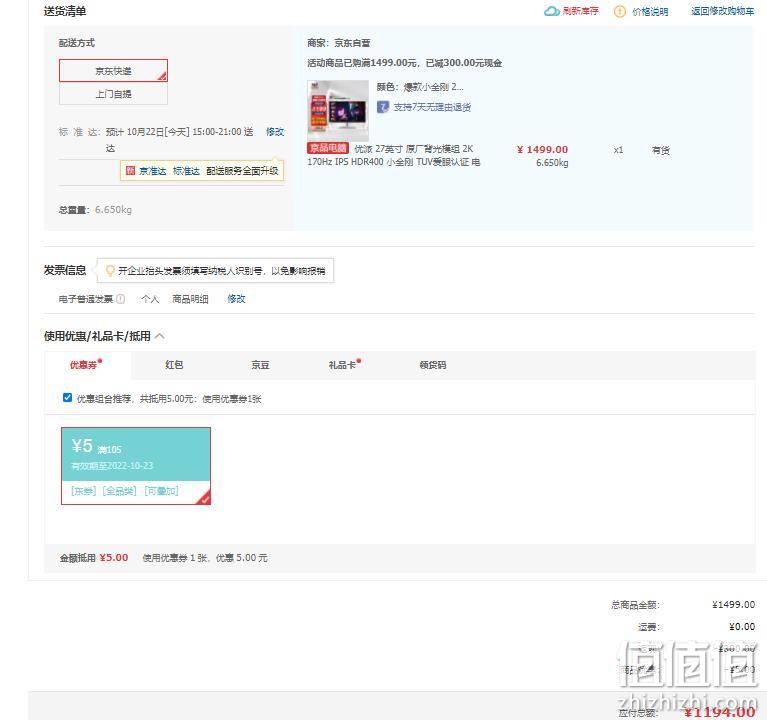Switch to the 红包 tab
The width and height of the screenshot is (767, 720).
click(x=174, y=365)
